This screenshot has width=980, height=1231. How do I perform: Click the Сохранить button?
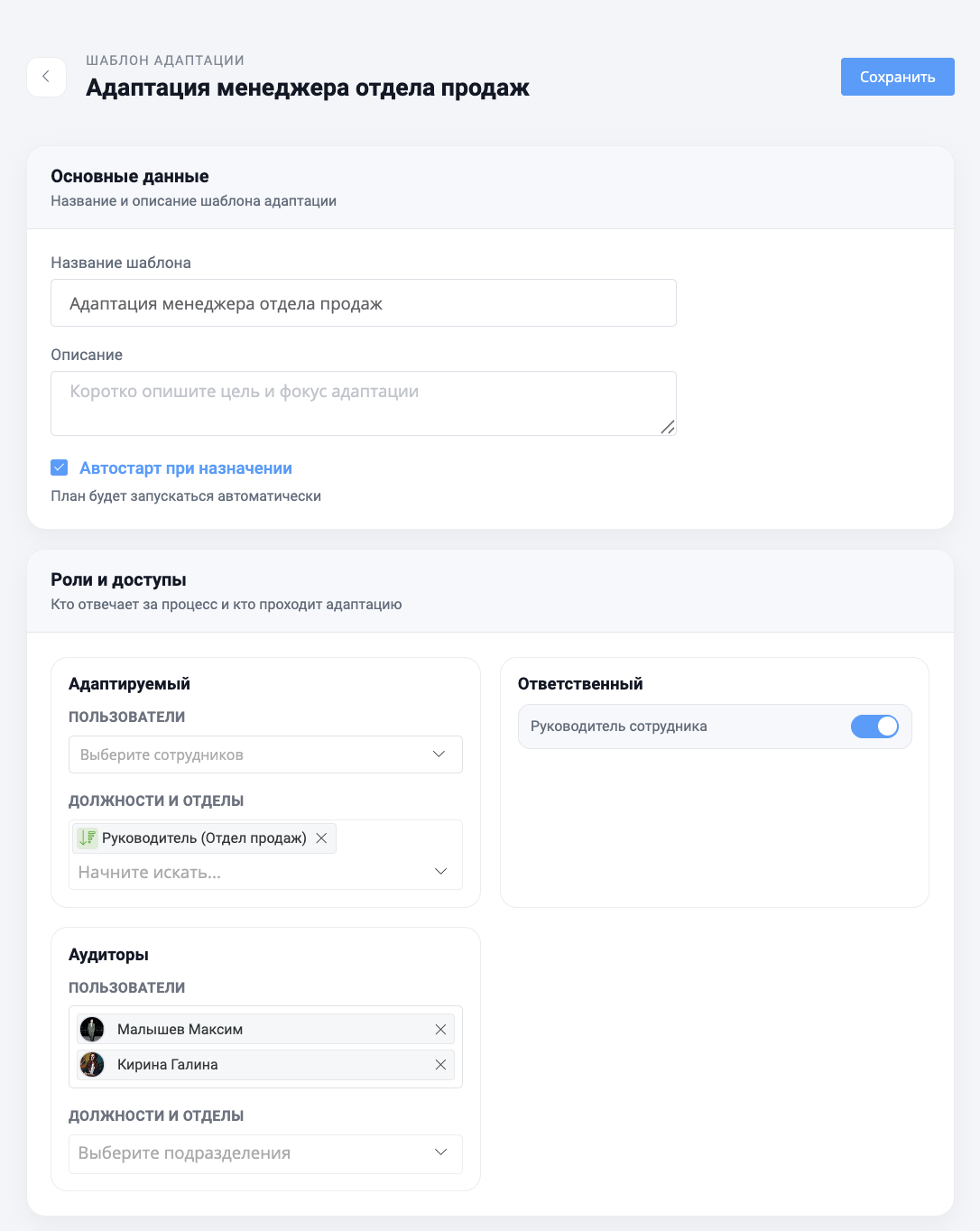(x=897, y=77)
